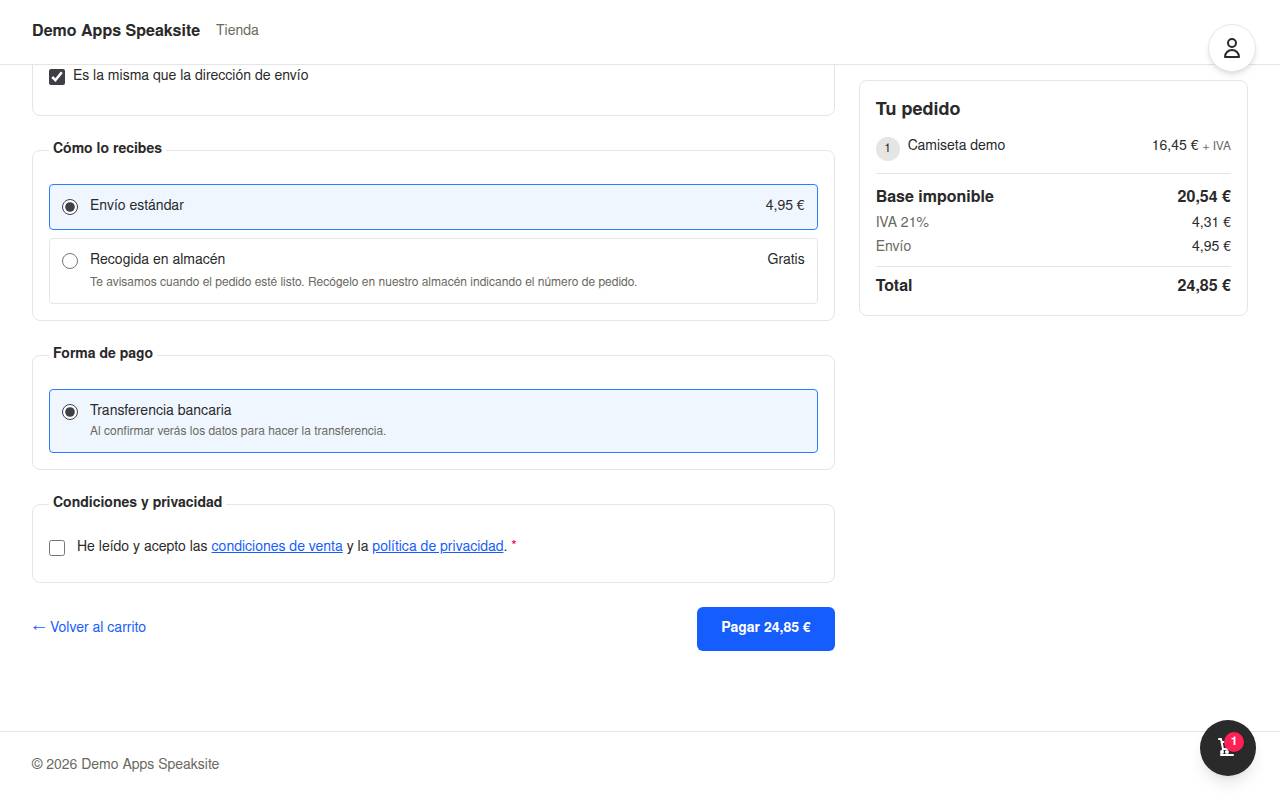Image resolution: width=1280 pixels, height=800 pixels.
Task: Click the IVA 21% label
Action: coord(902,222)
